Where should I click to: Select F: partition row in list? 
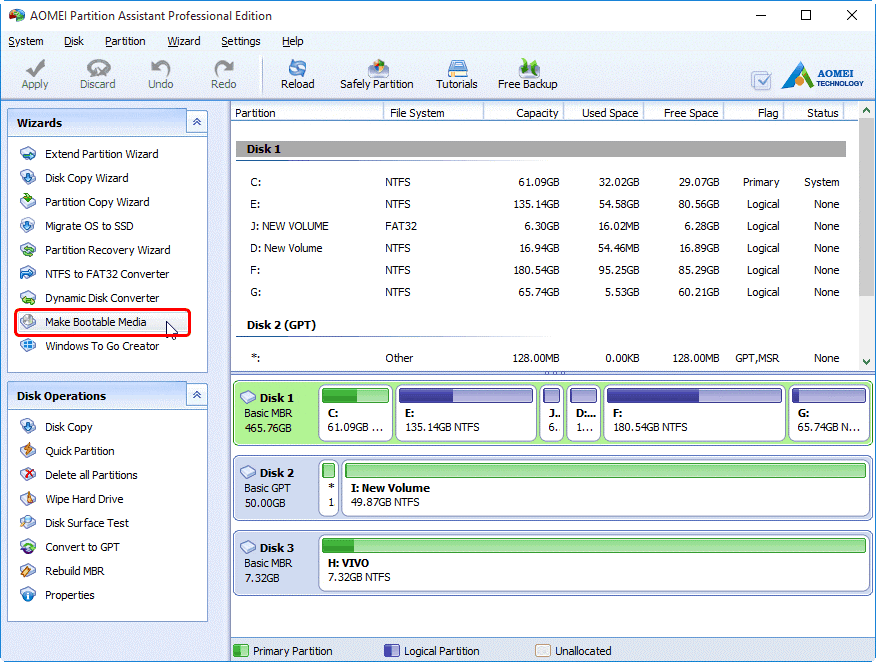coord(541,270)
